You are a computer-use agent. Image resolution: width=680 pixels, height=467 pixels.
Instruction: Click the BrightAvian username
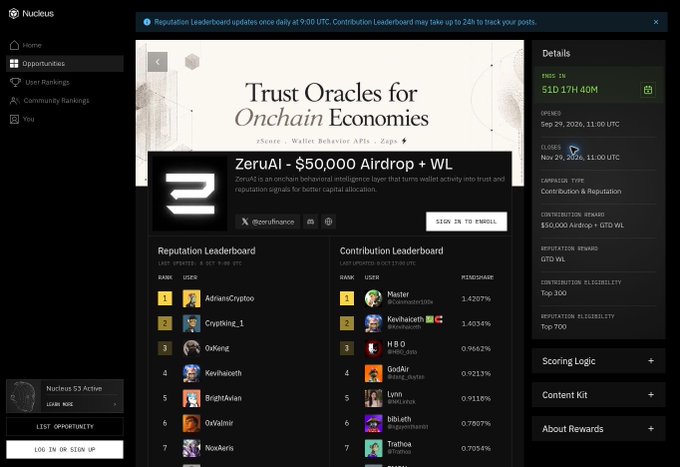(x=223, y=398)
